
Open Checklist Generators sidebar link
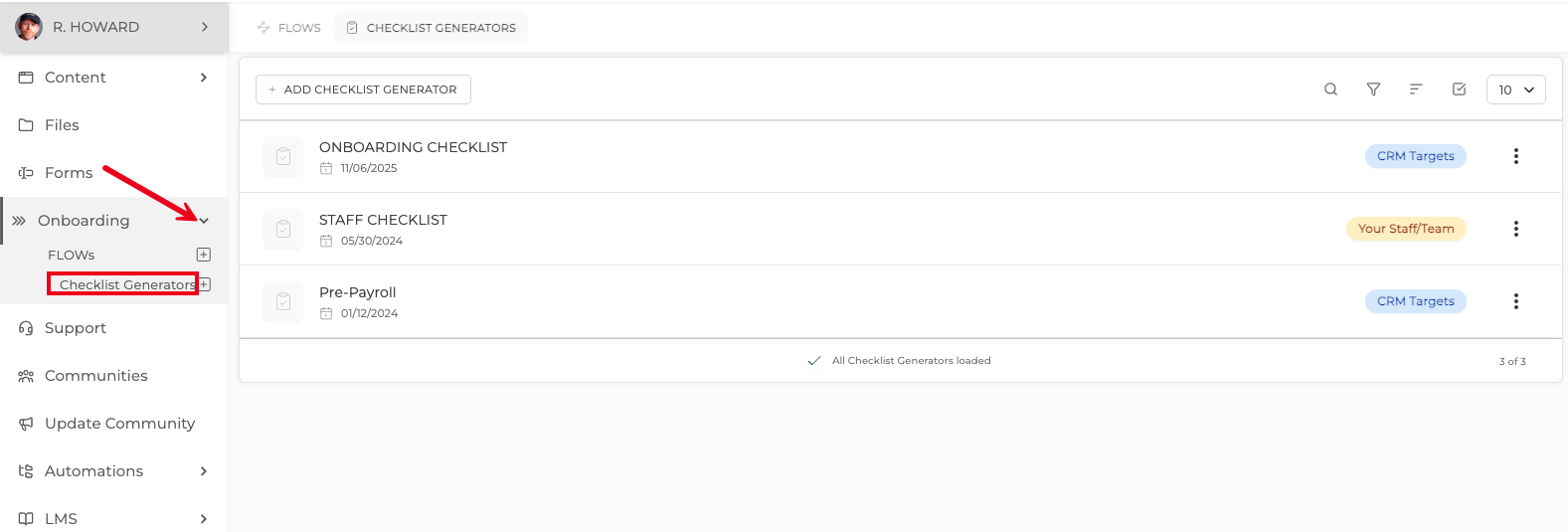[x=127, y=284]
